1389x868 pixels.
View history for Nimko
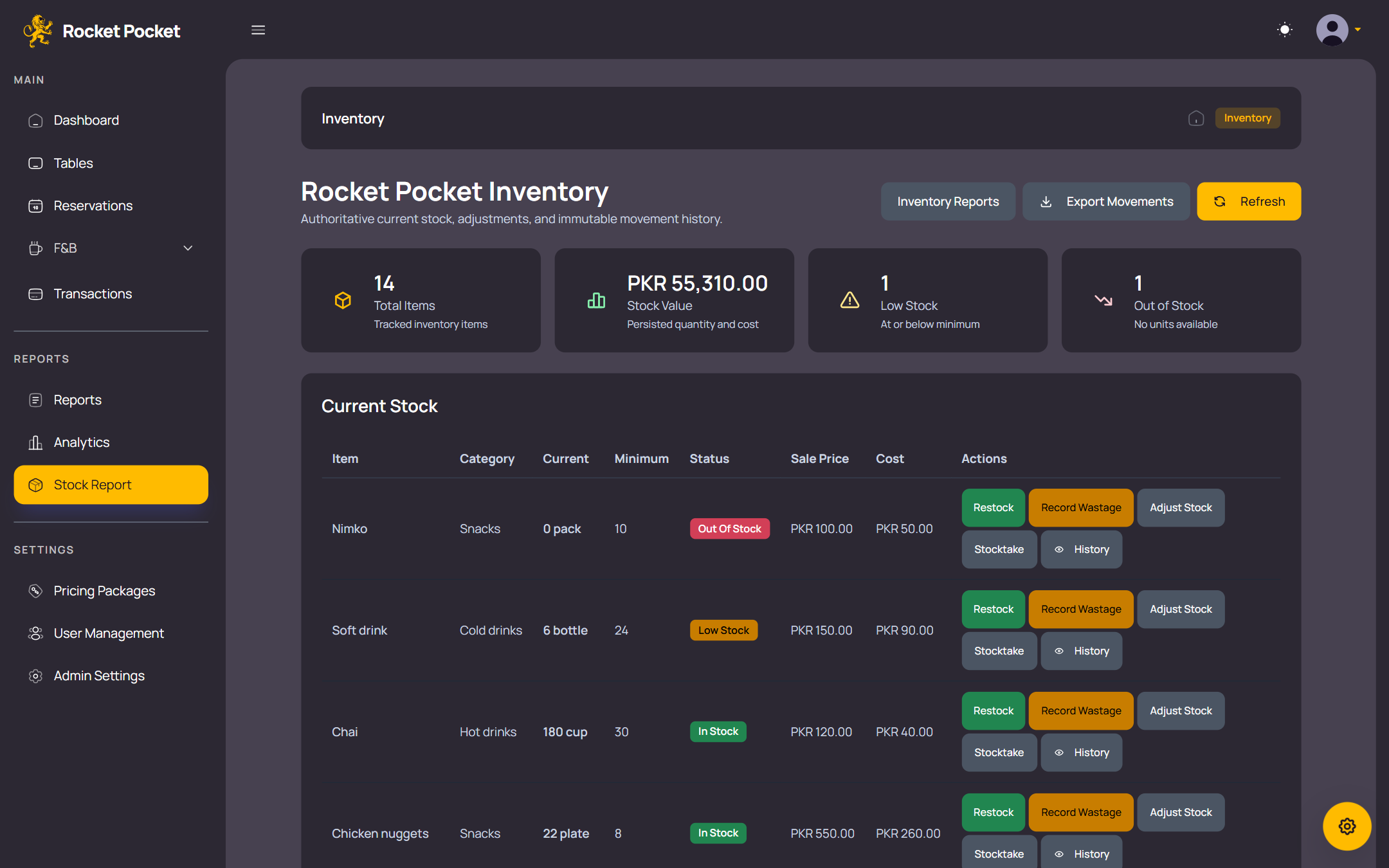1082,550
